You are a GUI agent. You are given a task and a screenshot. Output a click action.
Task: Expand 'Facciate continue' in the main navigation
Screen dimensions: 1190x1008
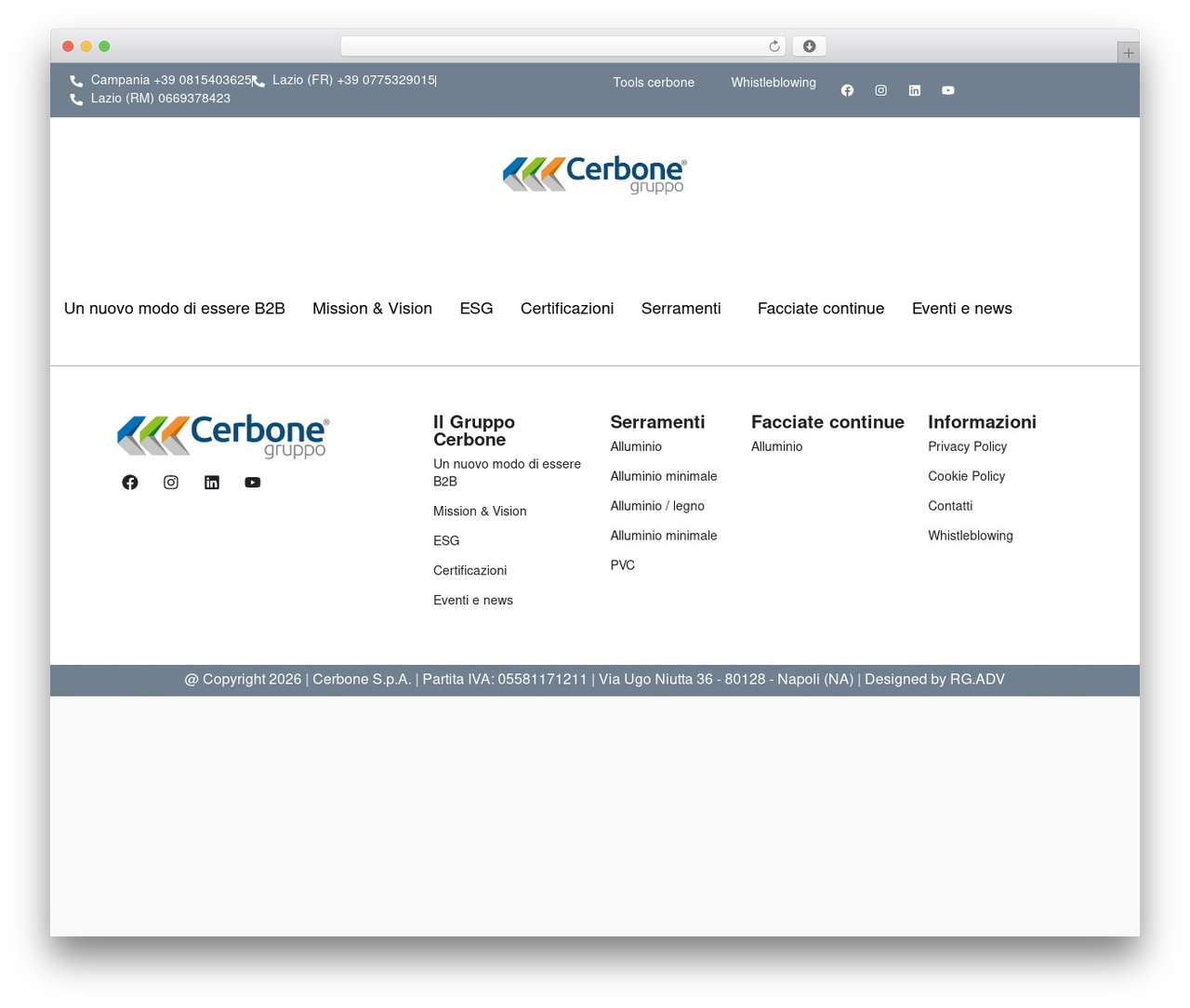[821, 309]
